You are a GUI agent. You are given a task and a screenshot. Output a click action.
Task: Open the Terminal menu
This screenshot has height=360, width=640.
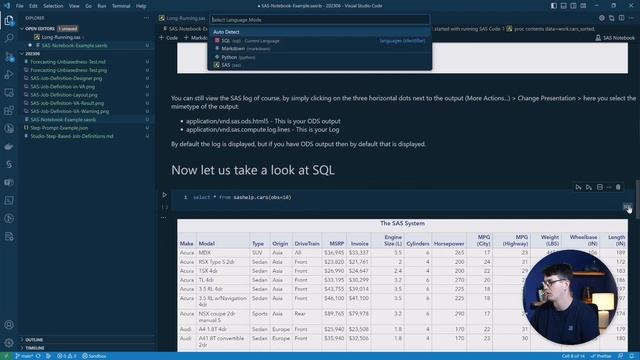coord(121,6)
